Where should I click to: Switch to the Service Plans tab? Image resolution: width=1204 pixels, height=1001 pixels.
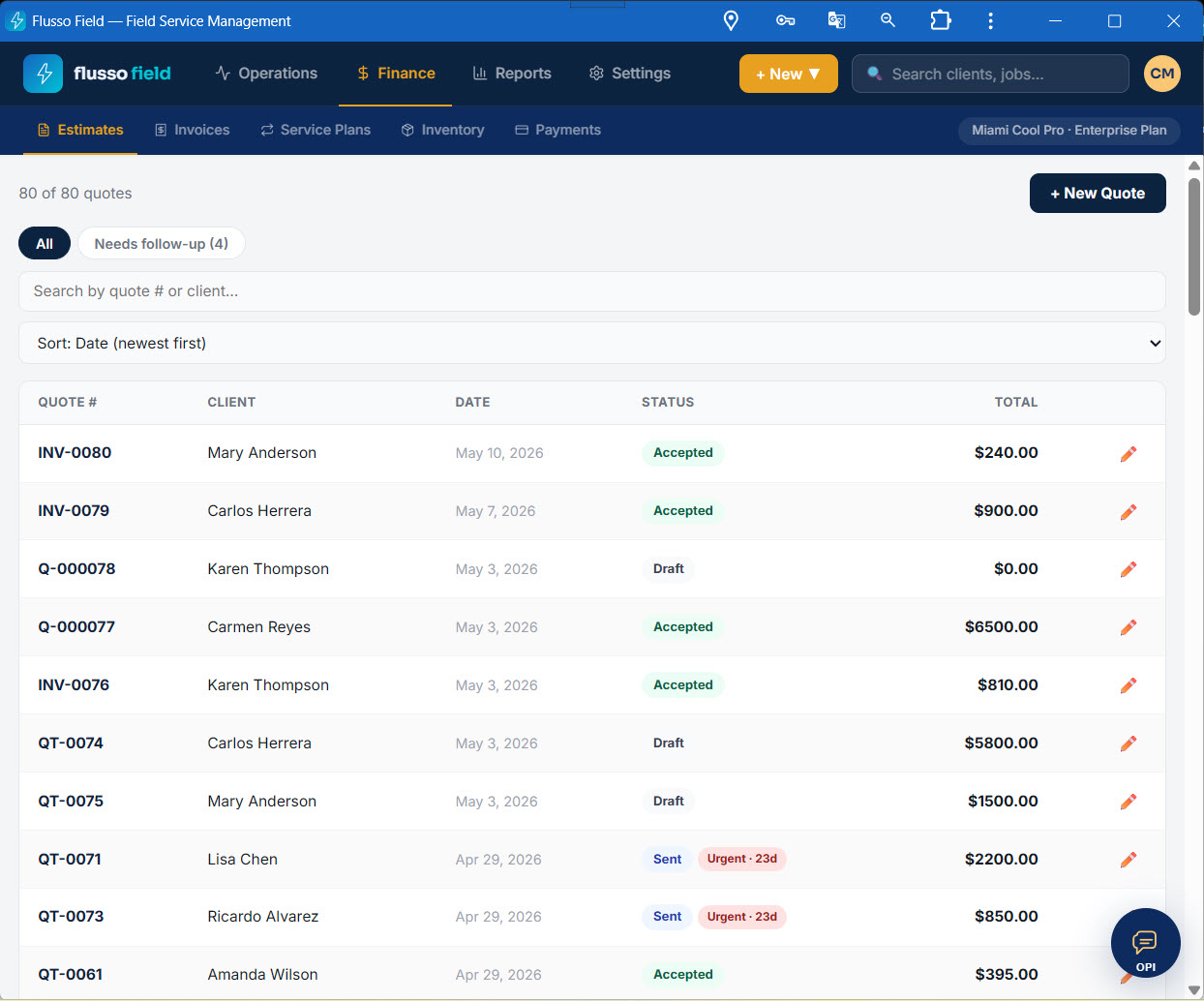click(316, 130)
